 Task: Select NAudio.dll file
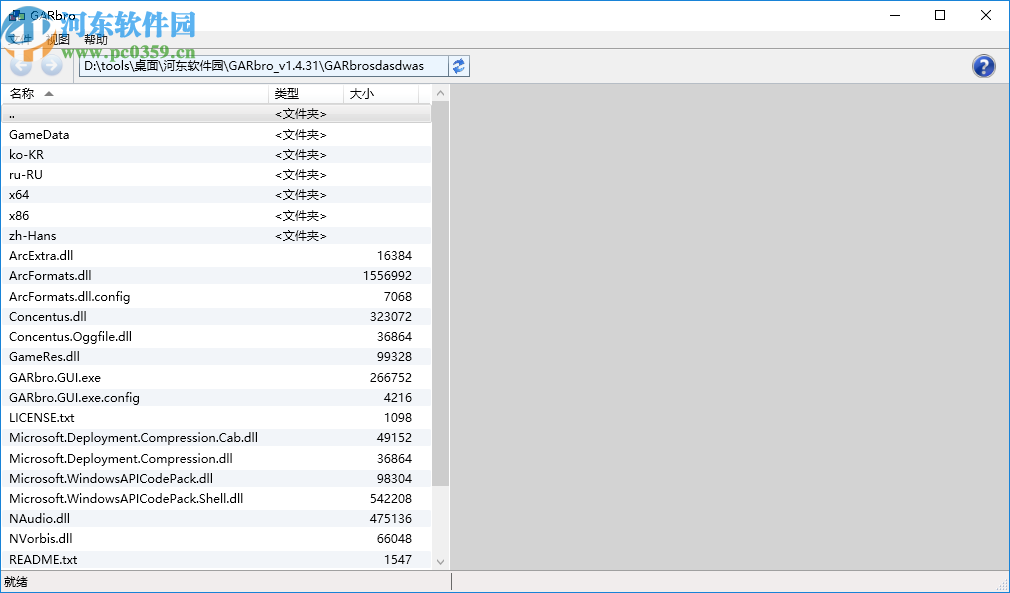216,519
